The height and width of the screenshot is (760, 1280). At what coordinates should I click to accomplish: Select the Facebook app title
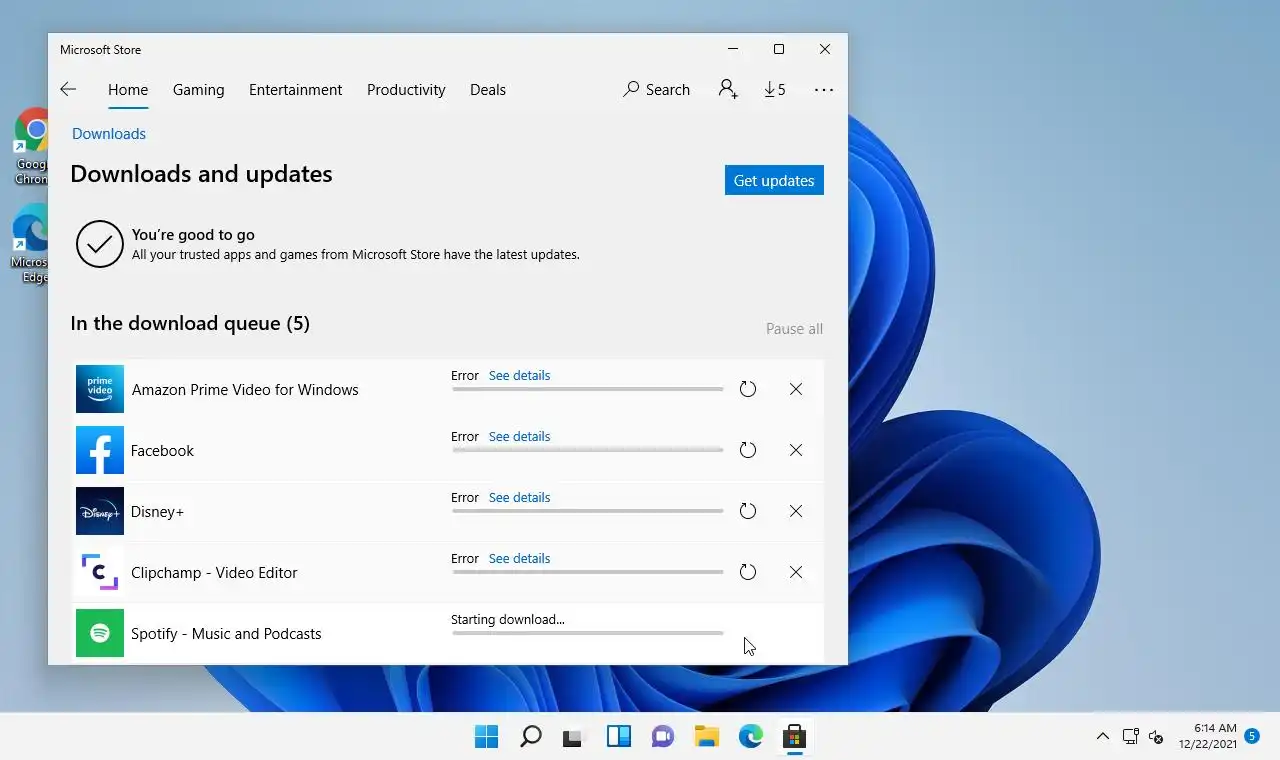click(x=162, y=451)
